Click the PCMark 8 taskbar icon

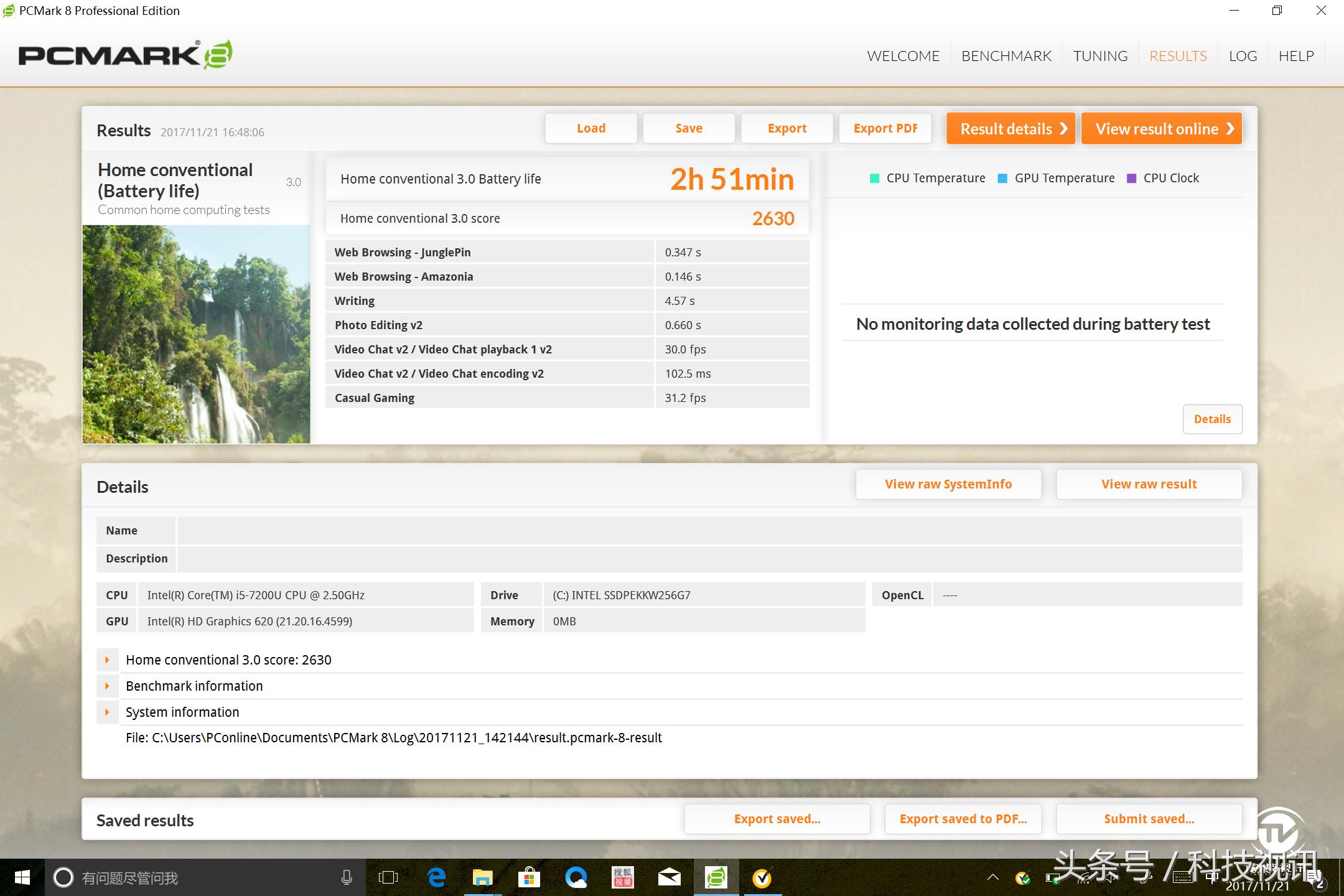[716, 877]
